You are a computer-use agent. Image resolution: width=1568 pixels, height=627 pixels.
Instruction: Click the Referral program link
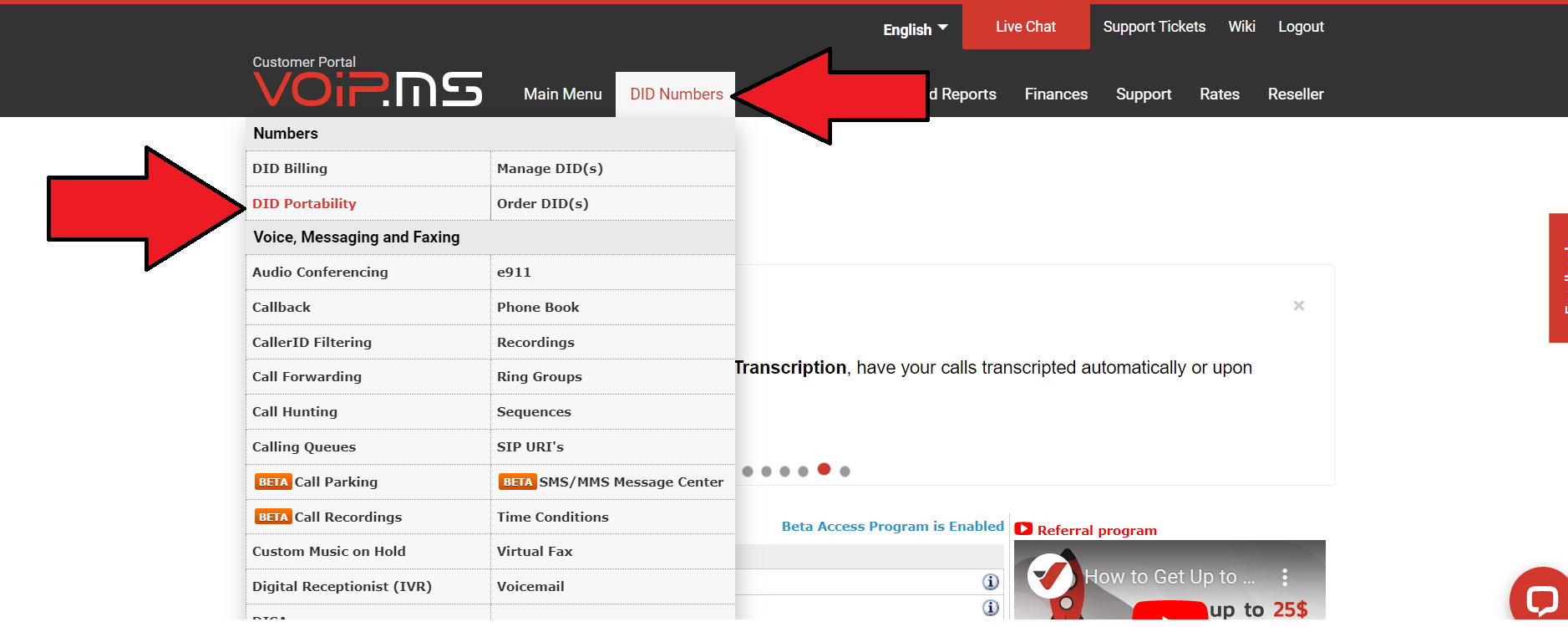(1097, 530)
